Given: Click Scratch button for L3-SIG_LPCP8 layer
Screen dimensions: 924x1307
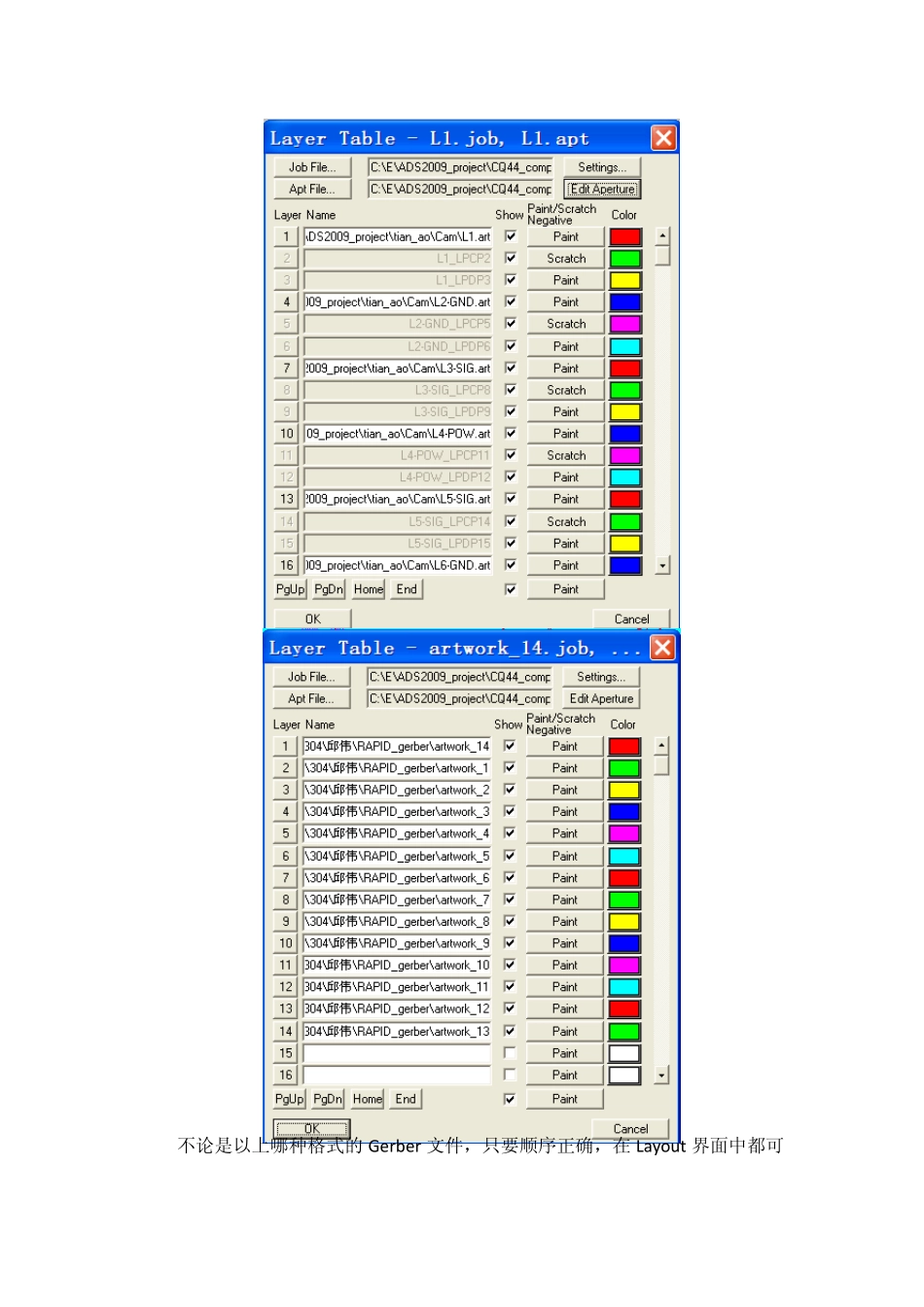Looking at the screenshot, I should (x=566, y=390).
